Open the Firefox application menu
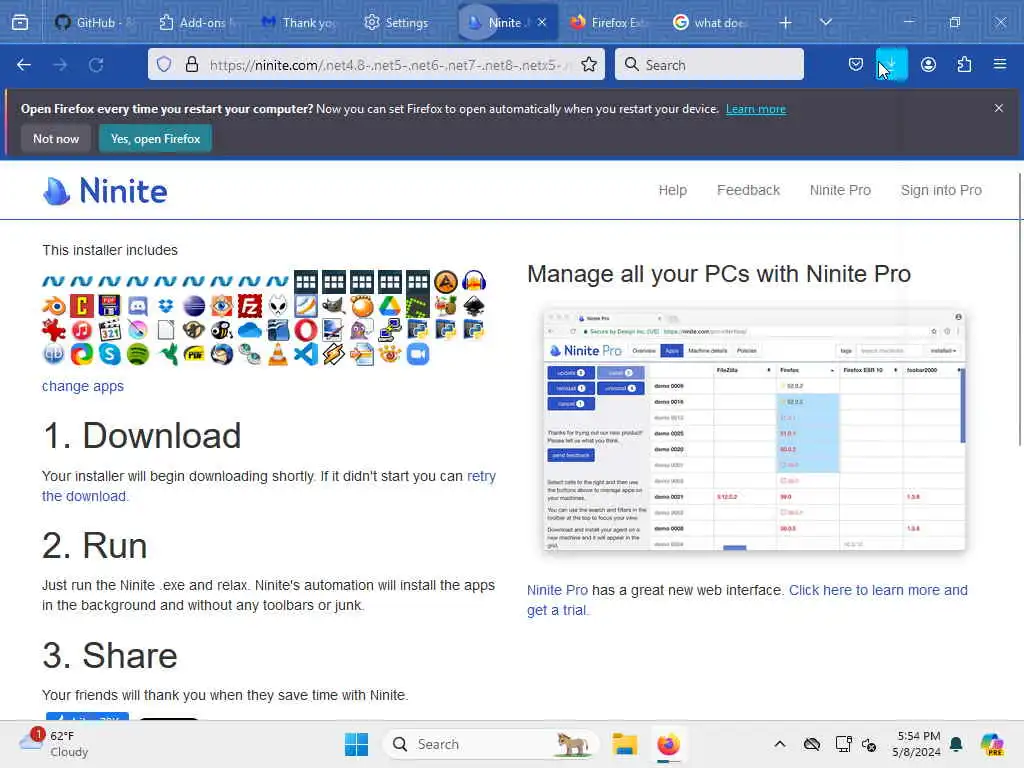The image size is (1024, 768). click(x=1000, y=64)
